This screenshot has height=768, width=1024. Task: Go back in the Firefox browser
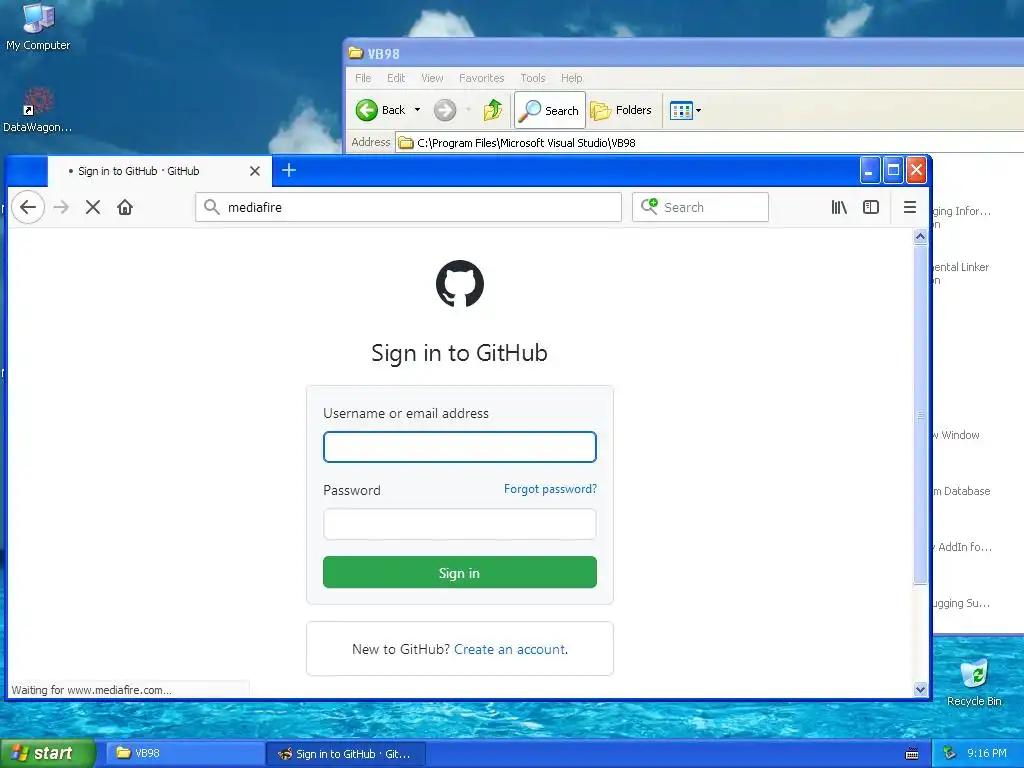click(28, 207)
